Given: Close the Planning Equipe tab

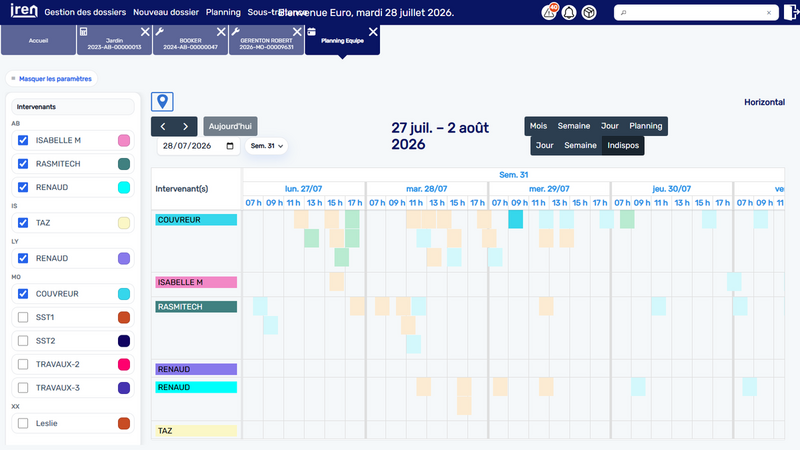Looking at the screenshot, I should (373, 32).
